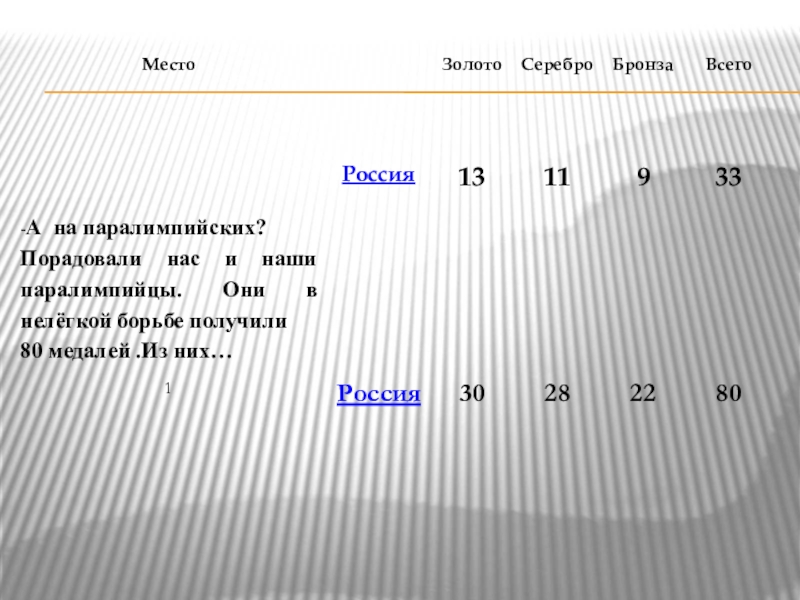The height and width of the screenshot is (600, 800).
Task: Click the line 'нелёгкой борьбе получили'
Action: (154, 321)
